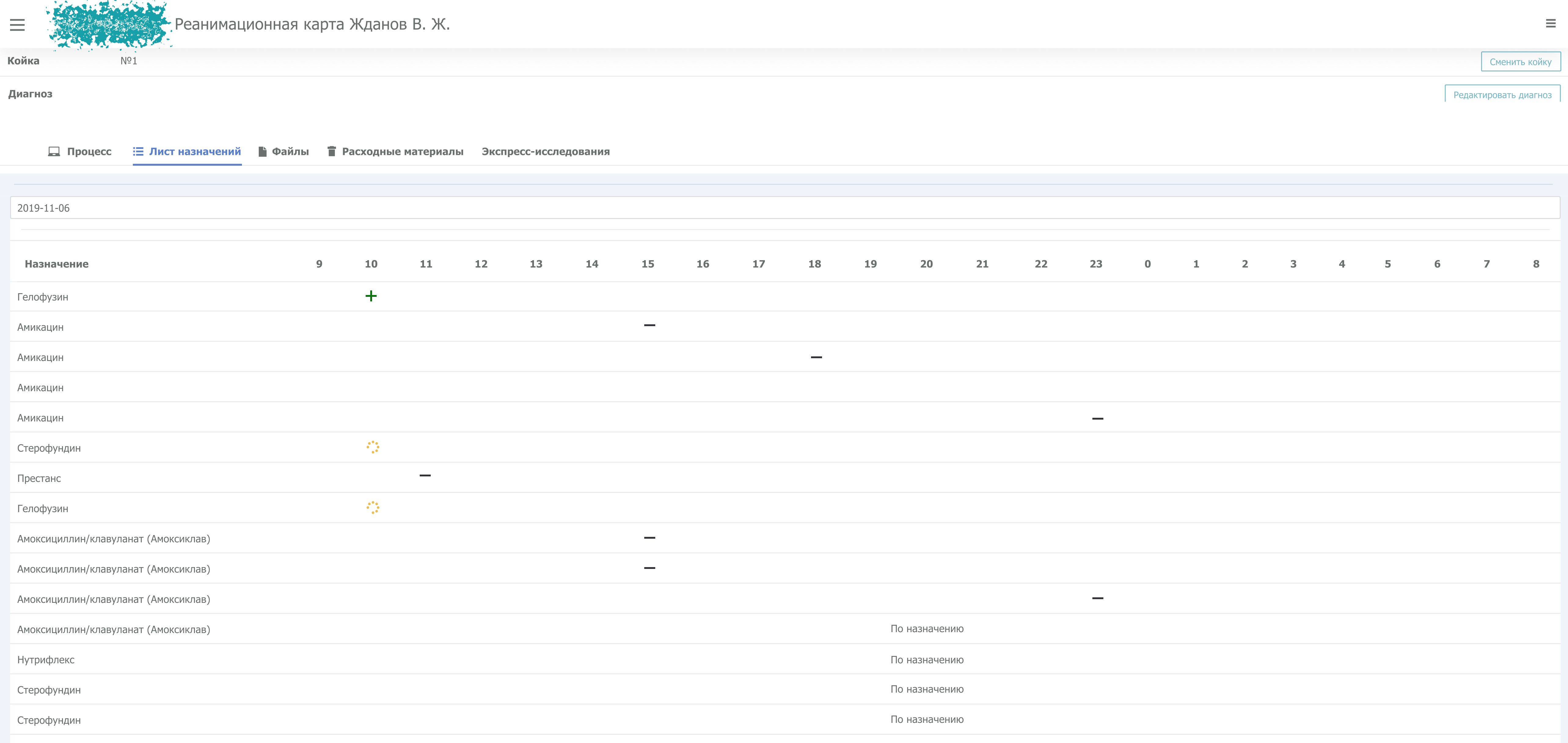
Task: Open the Файлы tab
Action: pyautogui.click(x=284, y=151)
